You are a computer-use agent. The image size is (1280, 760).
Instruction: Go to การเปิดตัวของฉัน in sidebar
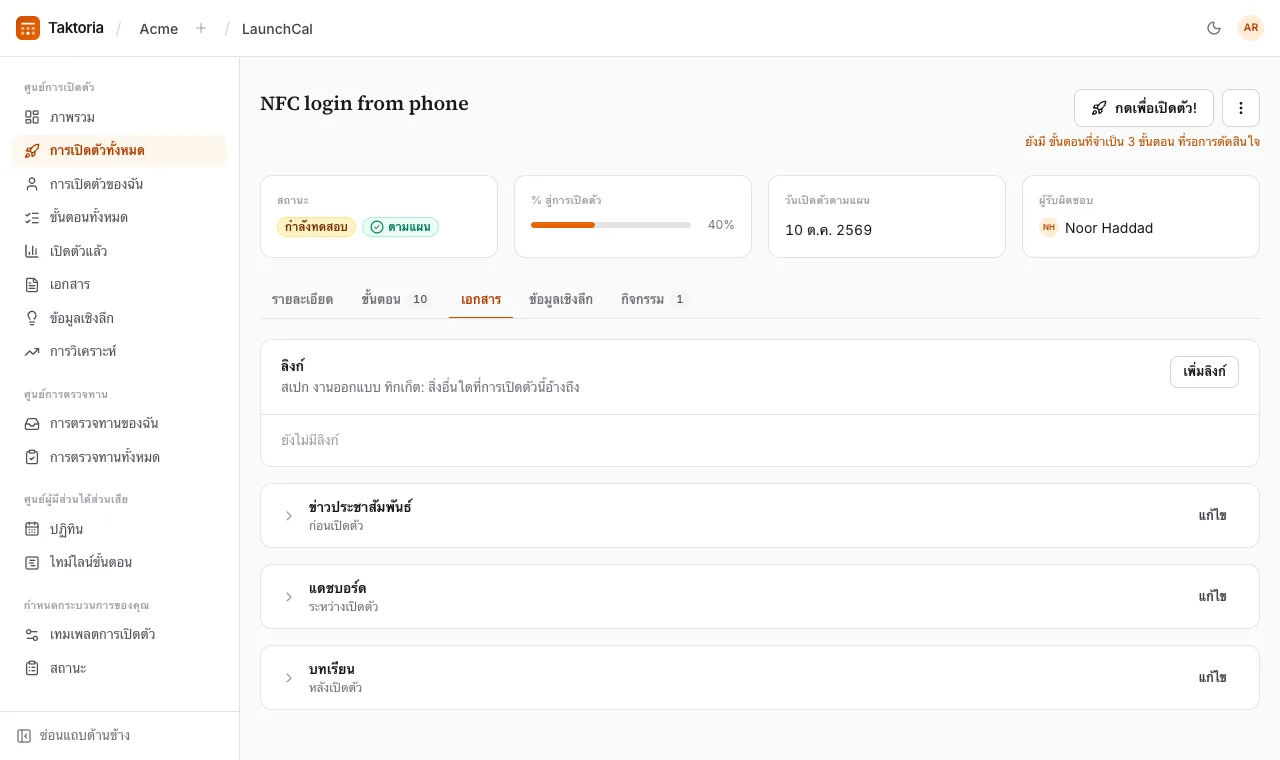pyautogui.click(x=119, y=184)
